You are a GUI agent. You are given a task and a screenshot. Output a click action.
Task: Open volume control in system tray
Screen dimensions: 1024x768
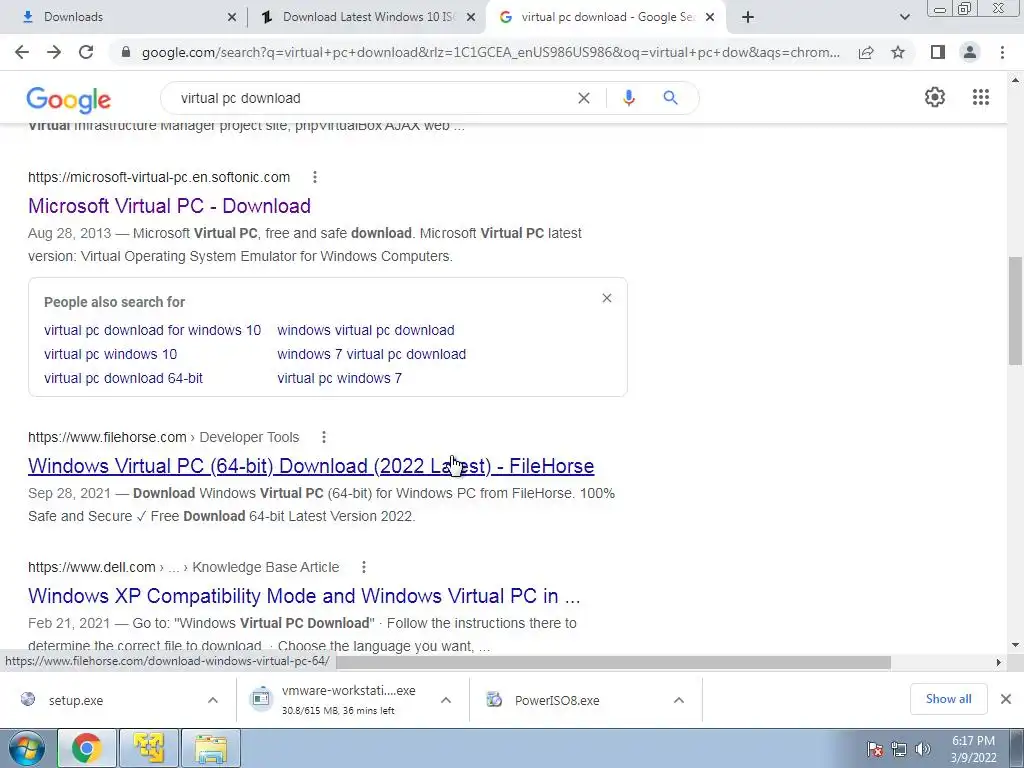point(922,749)
